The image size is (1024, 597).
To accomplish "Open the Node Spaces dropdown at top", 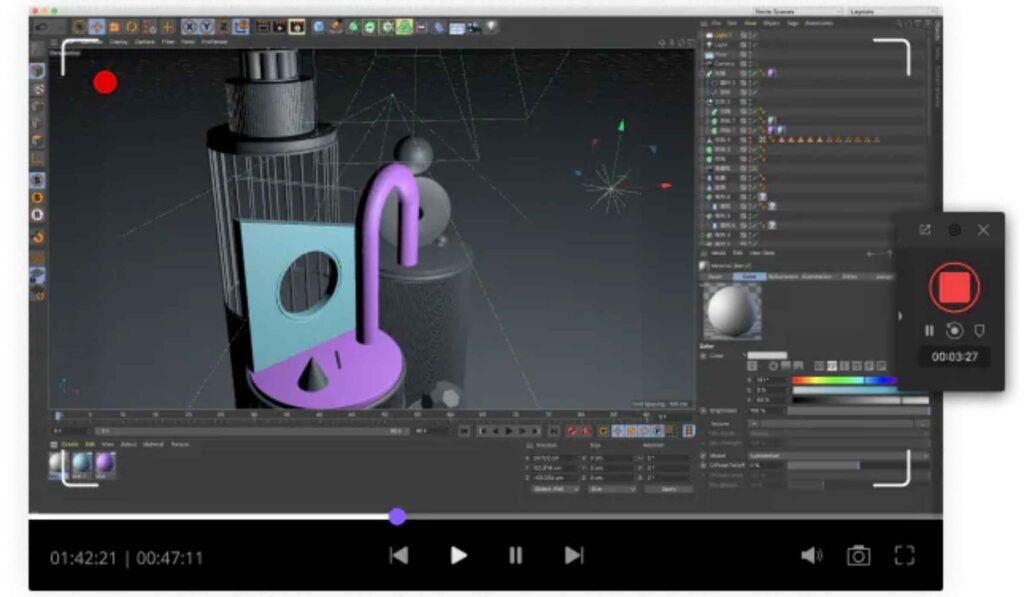I will pyautogui.click(x=797, y=12).
